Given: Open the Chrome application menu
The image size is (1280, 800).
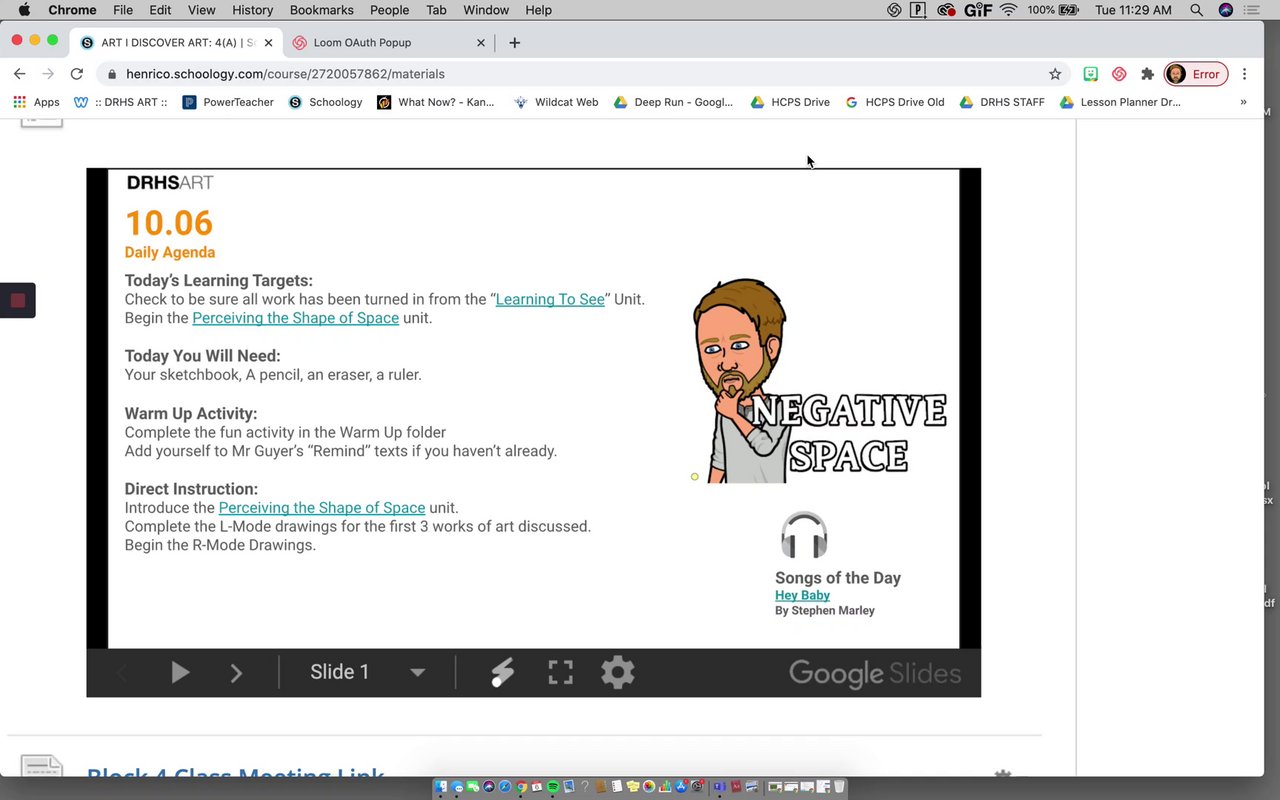Looking at the screenshot, I should tap(72, 10).
